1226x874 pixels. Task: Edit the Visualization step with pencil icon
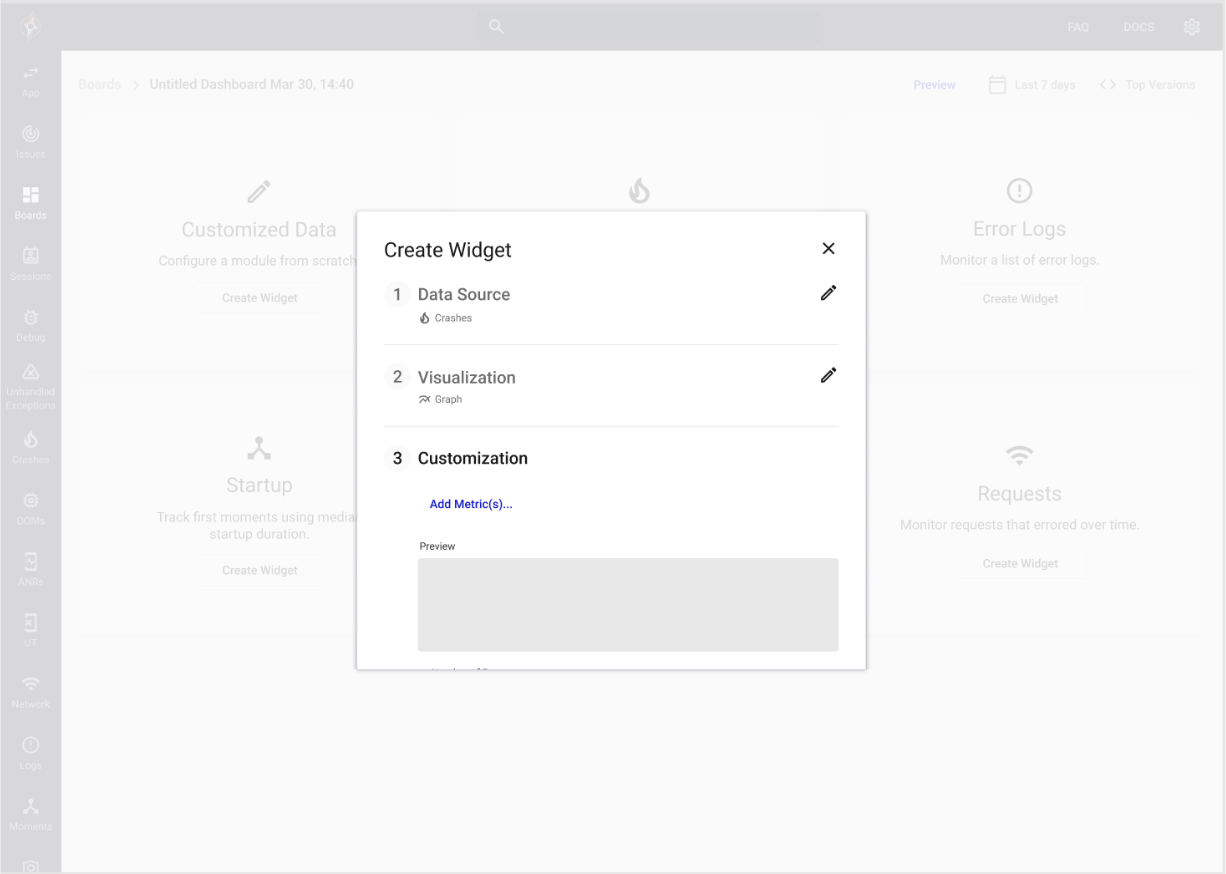tap(828, 375)
